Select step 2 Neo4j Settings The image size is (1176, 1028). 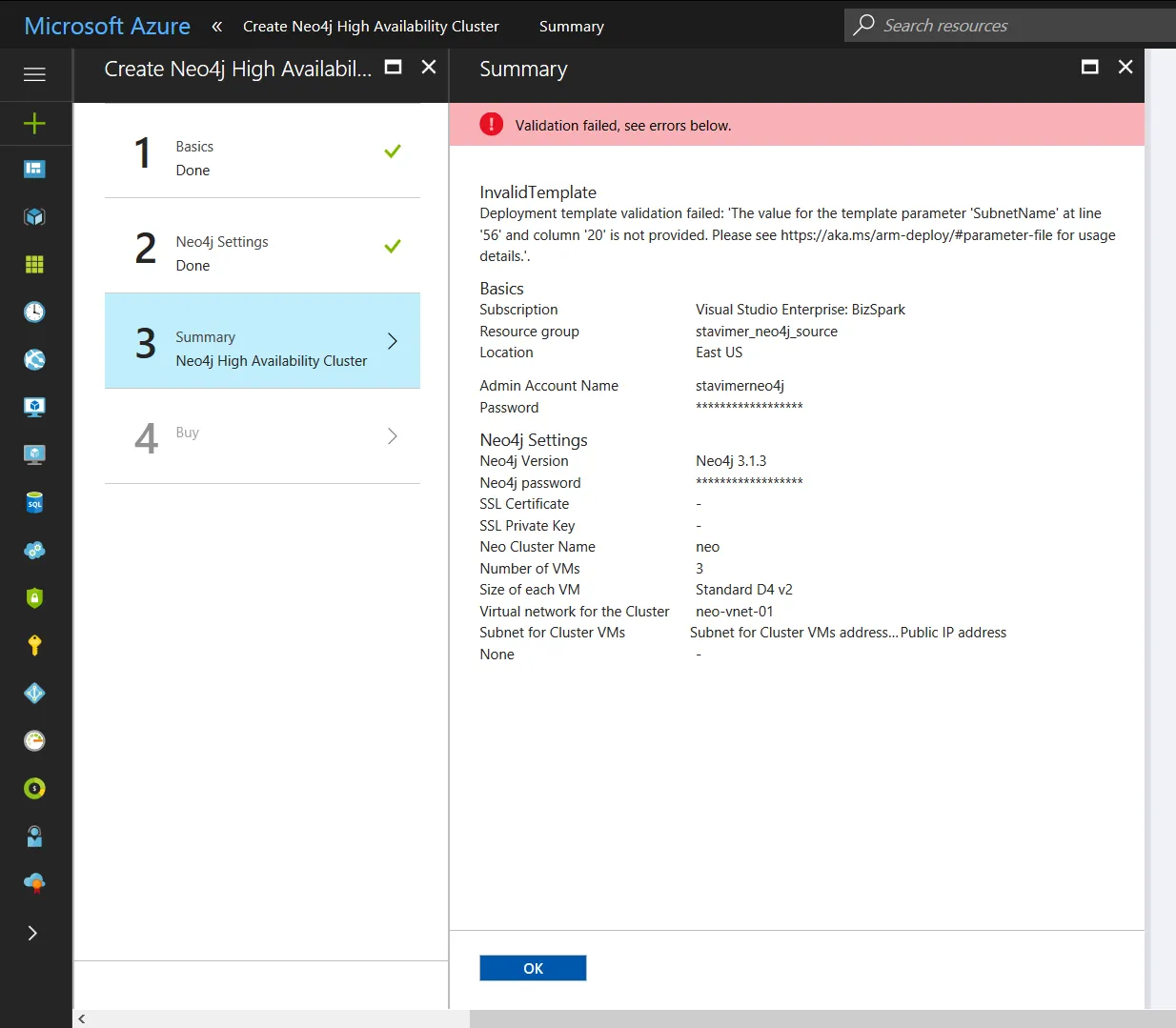pyautogui.click(x=262, y=246)
